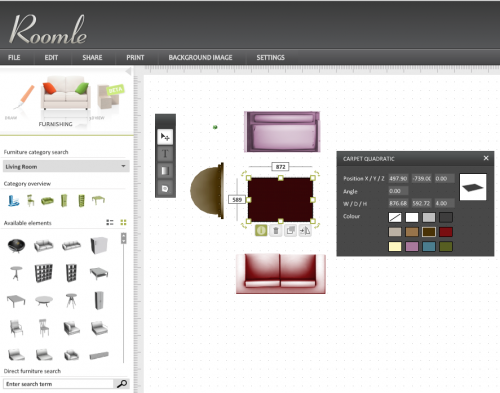This screenshot has width=500, height=393.
Task: Choose the Text tool in floating toolbar
Action: tap(165, 154)
